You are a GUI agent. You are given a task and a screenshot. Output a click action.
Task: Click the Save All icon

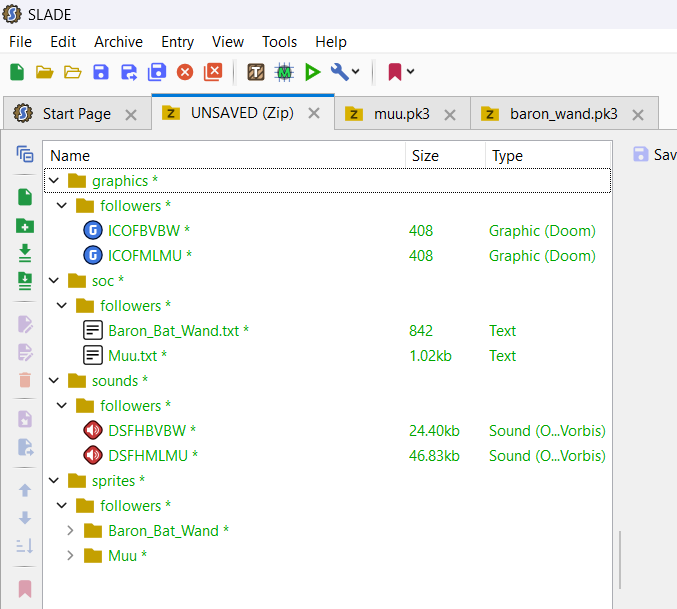(x=157, y=72)
